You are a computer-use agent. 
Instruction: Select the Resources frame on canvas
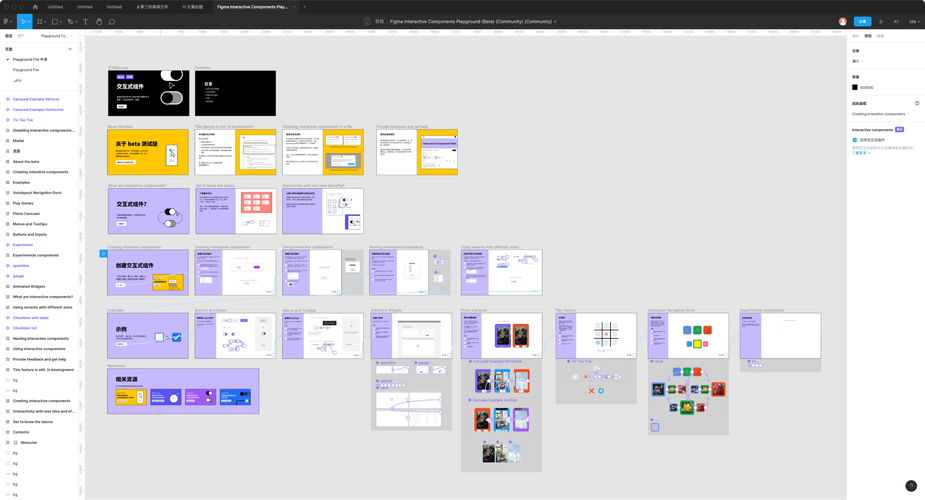click(x=183, y=391)
